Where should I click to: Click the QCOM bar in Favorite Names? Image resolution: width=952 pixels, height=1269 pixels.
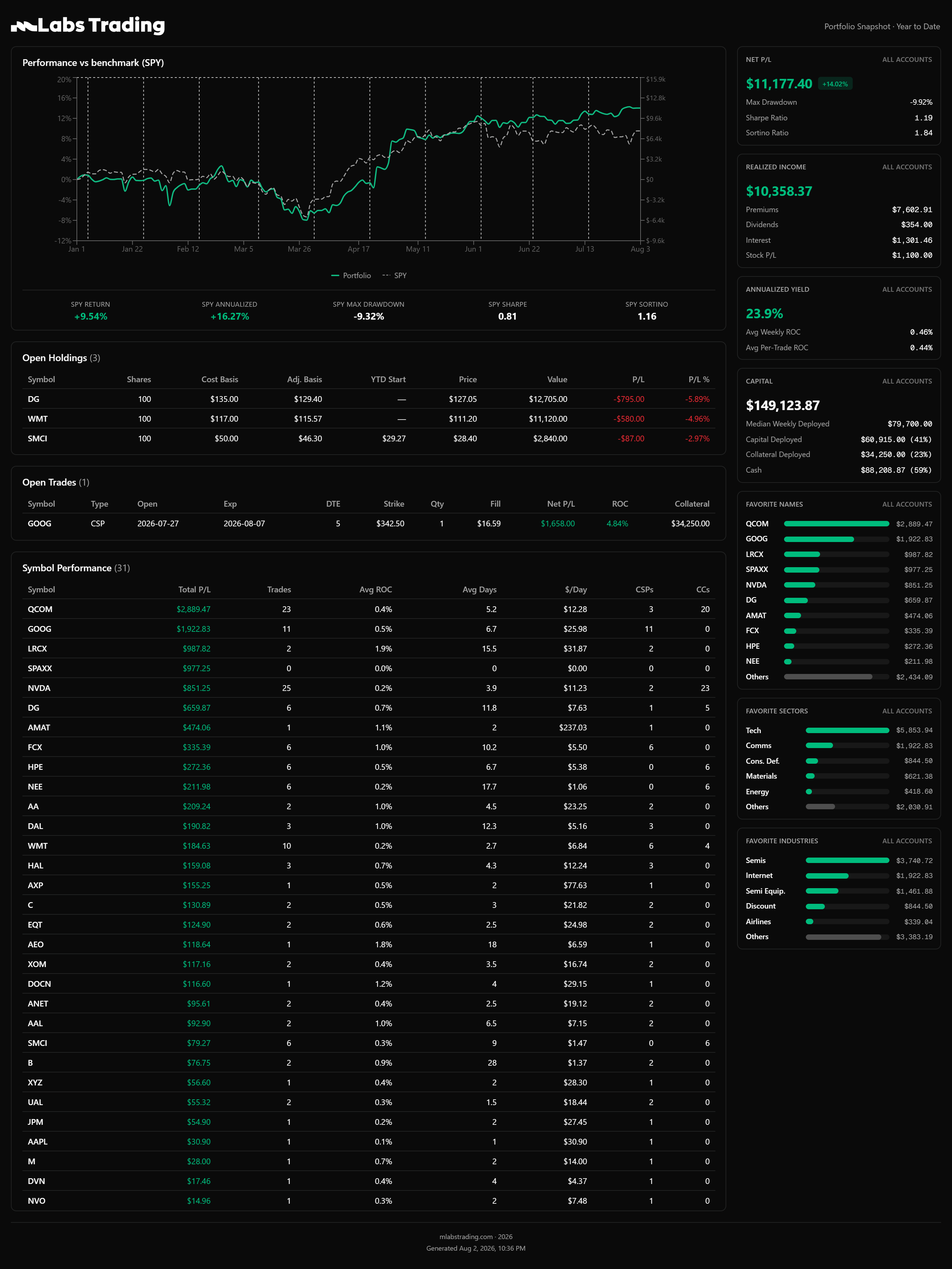836,524
